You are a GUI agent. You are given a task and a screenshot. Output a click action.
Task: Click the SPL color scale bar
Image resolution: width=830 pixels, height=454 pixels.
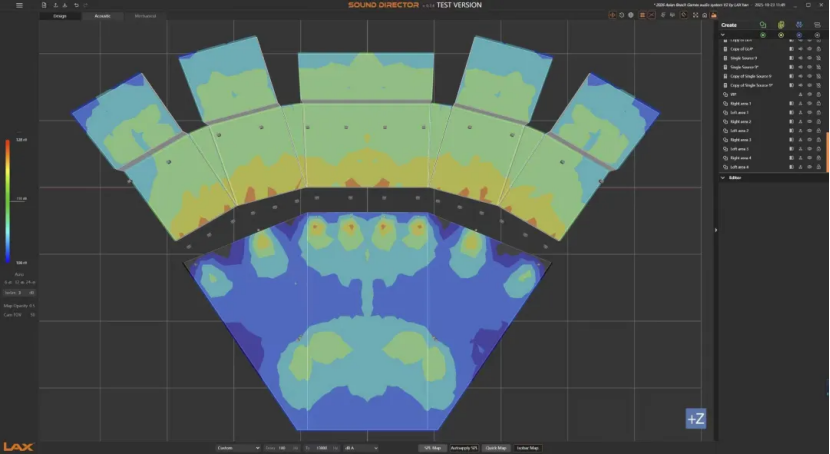(x=7, y=201)
